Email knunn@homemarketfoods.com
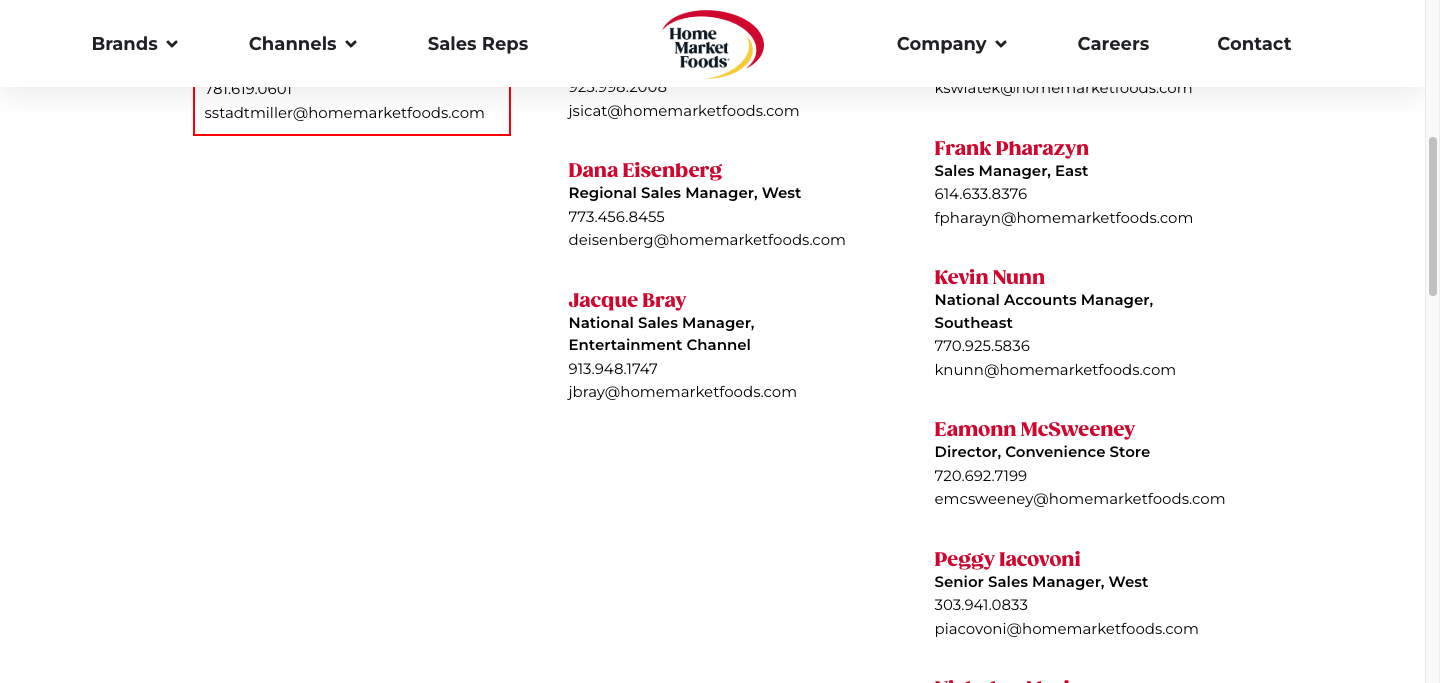Screen dimensions: 1440x683 (x=1054, y=370)
